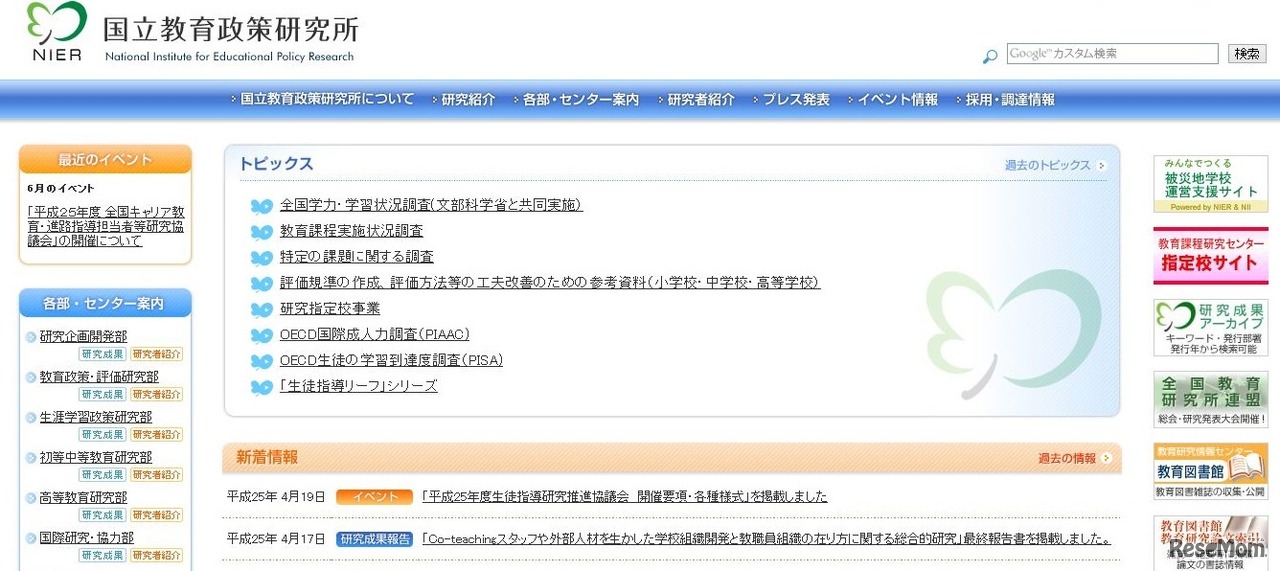Image resolution: width=1280 pixels, height=571 pixels.
Task: Open 特定の課題に関する調査 link
Action: pyautogui.click(x=357, y=257)
